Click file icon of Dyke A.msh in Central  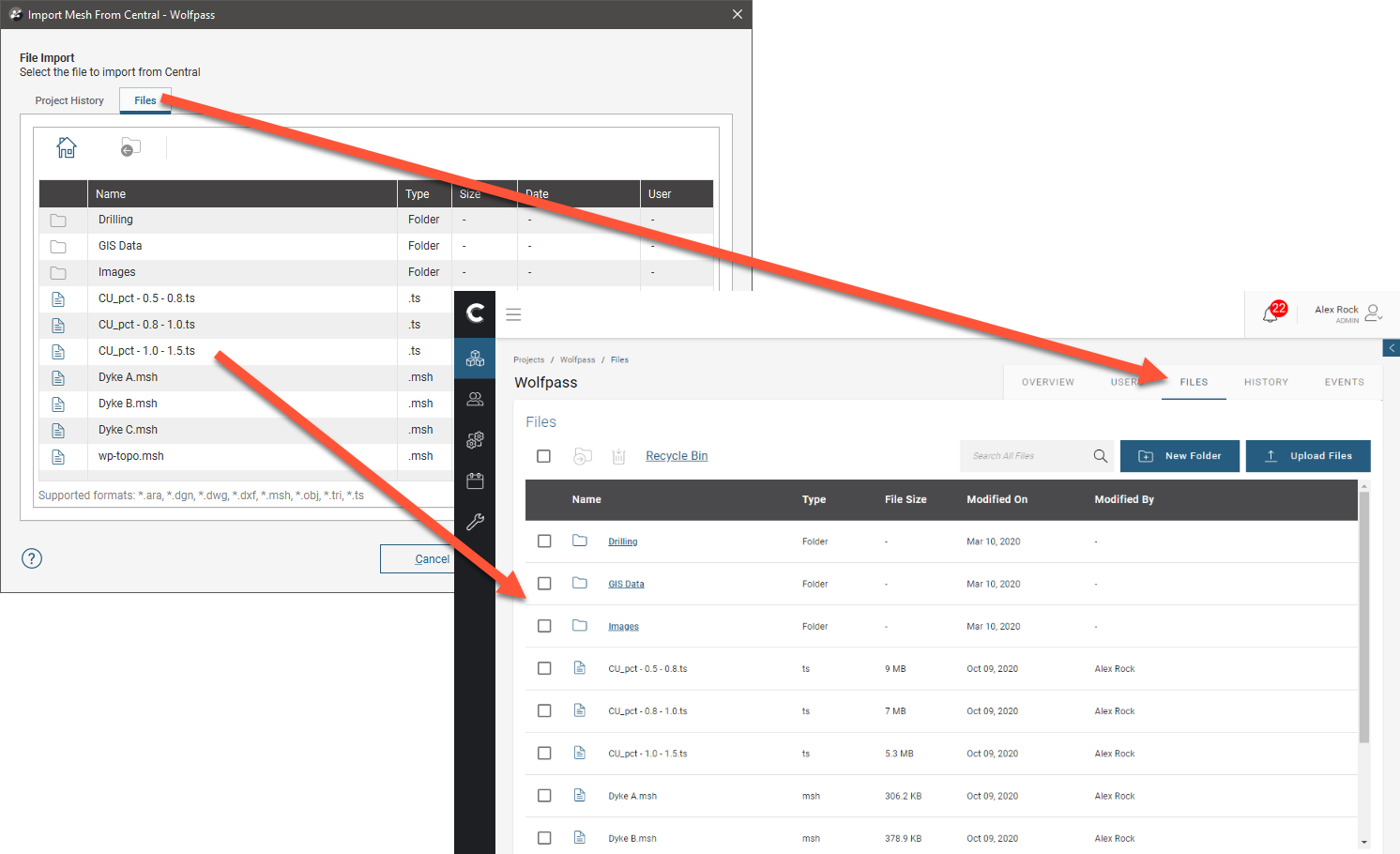580,795
